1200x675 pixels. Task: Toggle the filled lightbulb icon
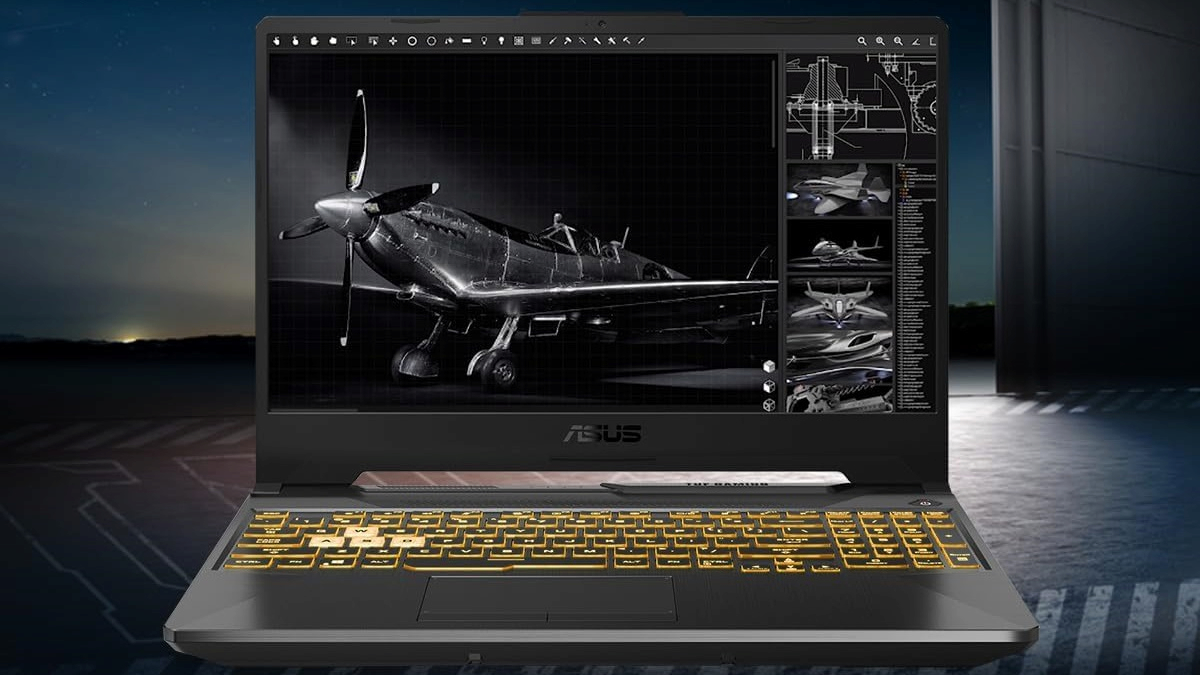[501, 41]
